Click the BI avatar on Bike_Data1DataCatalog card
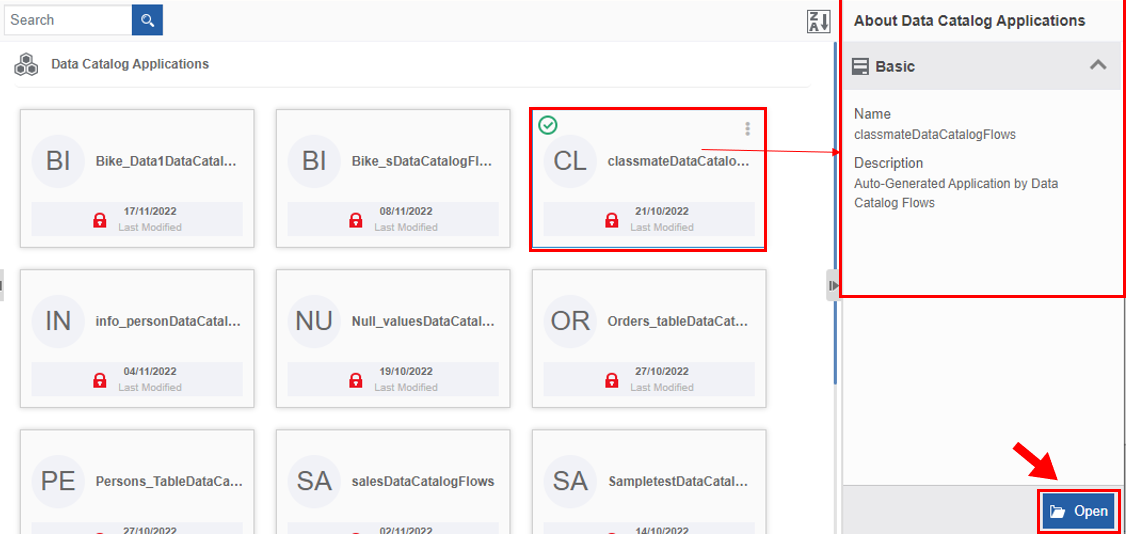The height and width of the screenshot is (534, 1128). tap(58, 161)
